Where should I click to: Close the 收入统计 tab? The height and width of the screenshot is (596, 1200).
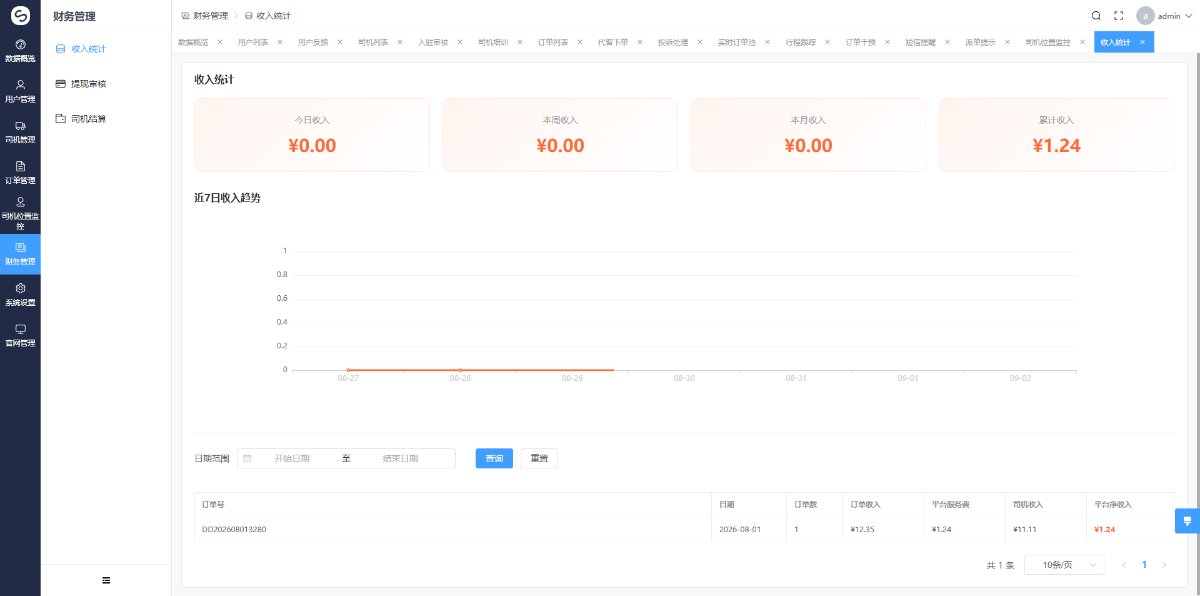pos(1142,42)
